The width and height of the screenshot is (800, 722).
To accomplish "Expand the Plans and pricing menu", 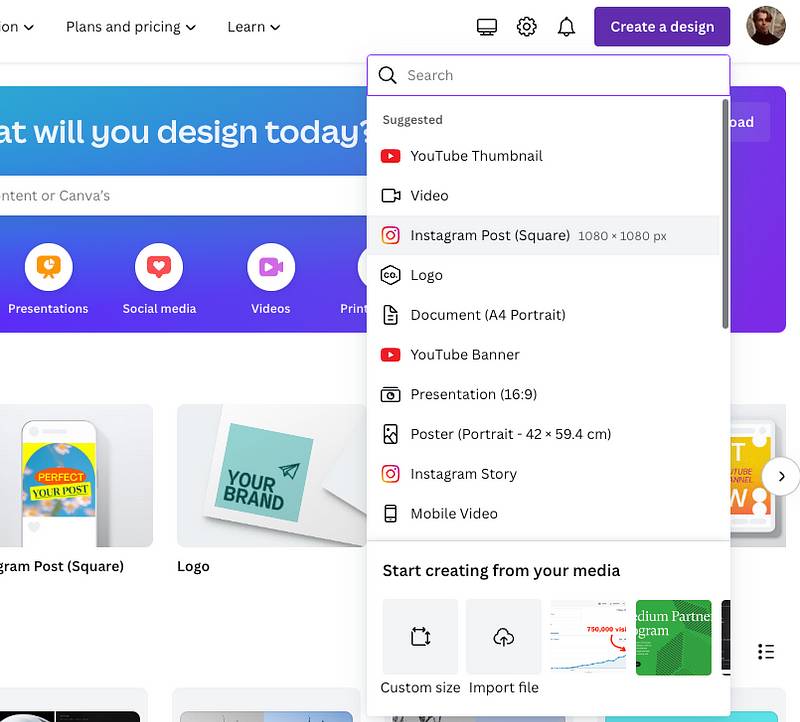I will point(131,27).
